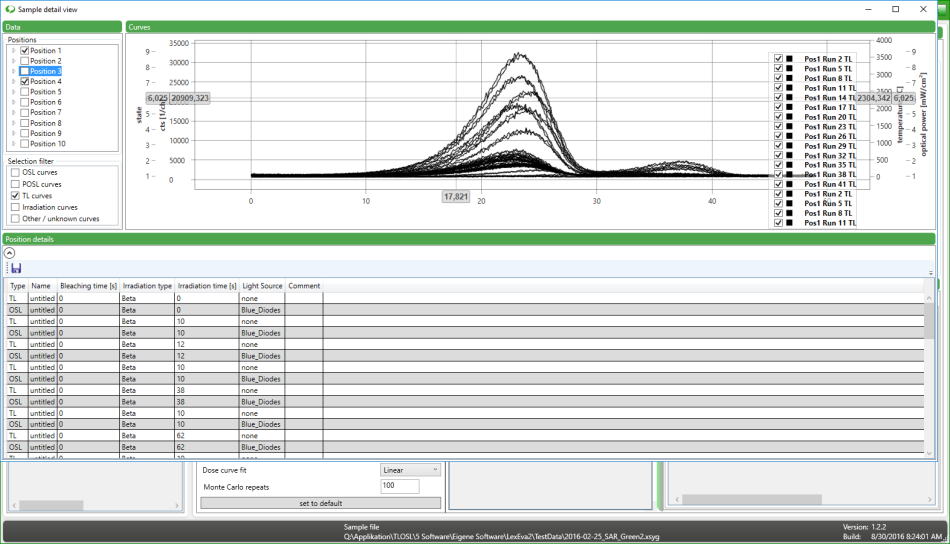This screenshot has width=950, height=544.
Task: Hide the Pos1 Run 41 TL curve
Action: pyautogui.click(x=779, y=184)
